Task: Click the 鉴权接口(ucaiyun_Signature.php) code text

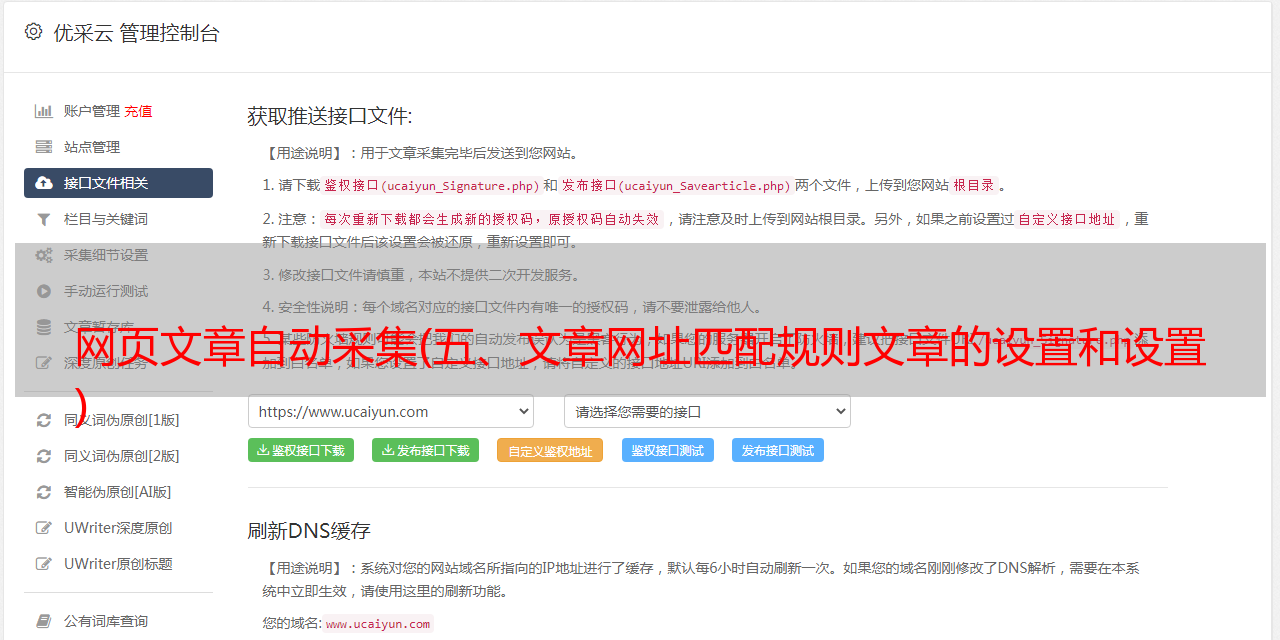Action: [432, 185]
